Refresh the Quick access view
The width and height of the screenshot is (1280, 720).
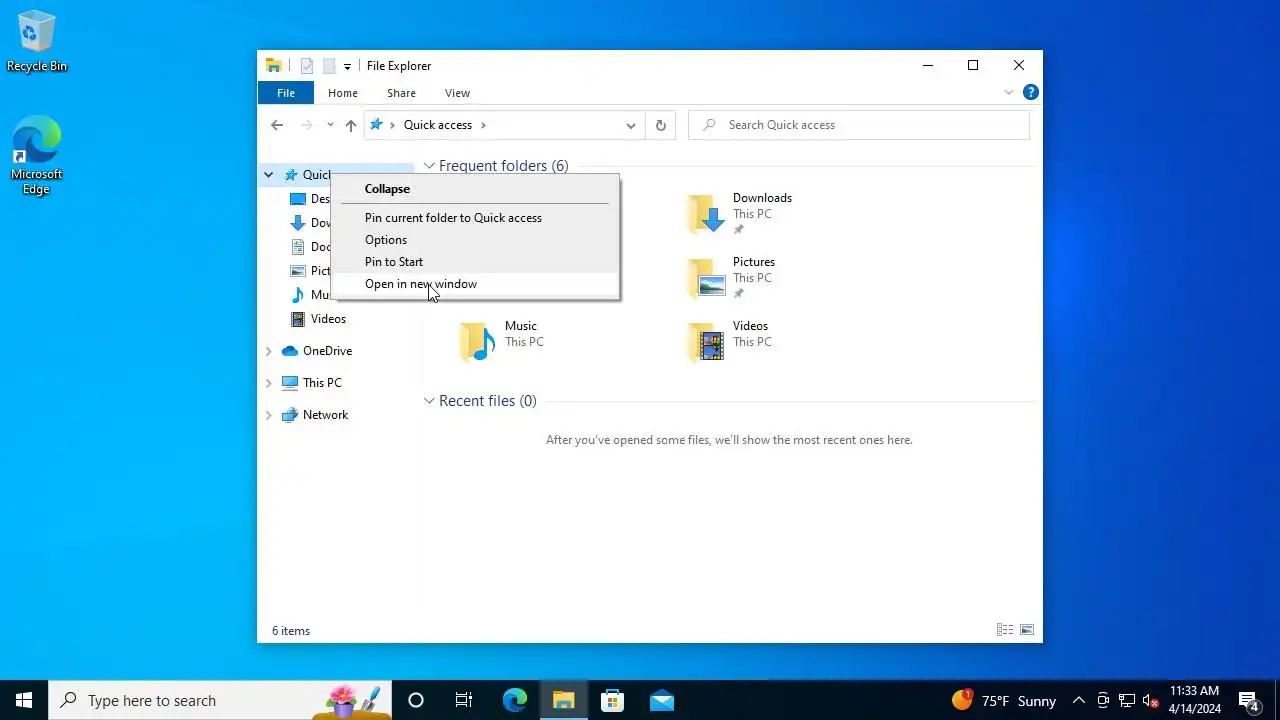click(660, 125)
